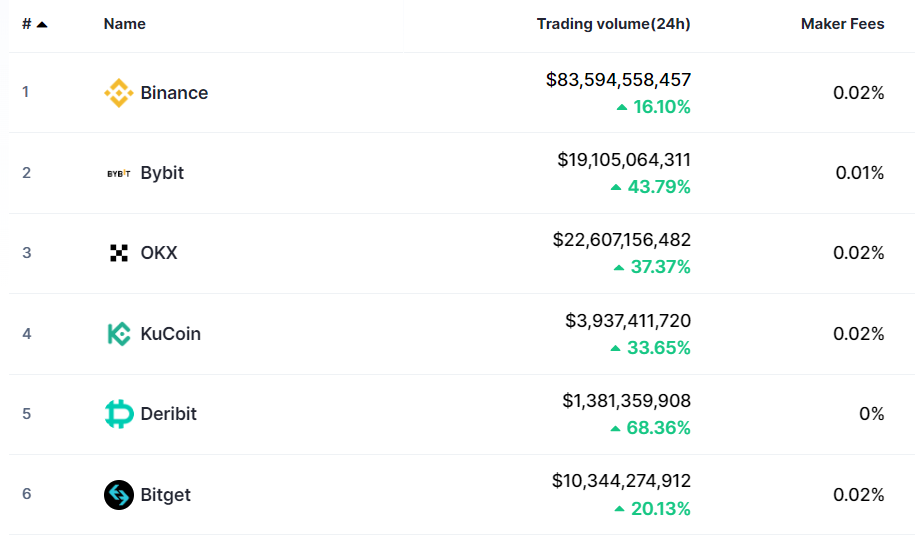This screenshot has width=915, height=535.
Task: Click the Bybit logo icon
Action: coord(118,173)
